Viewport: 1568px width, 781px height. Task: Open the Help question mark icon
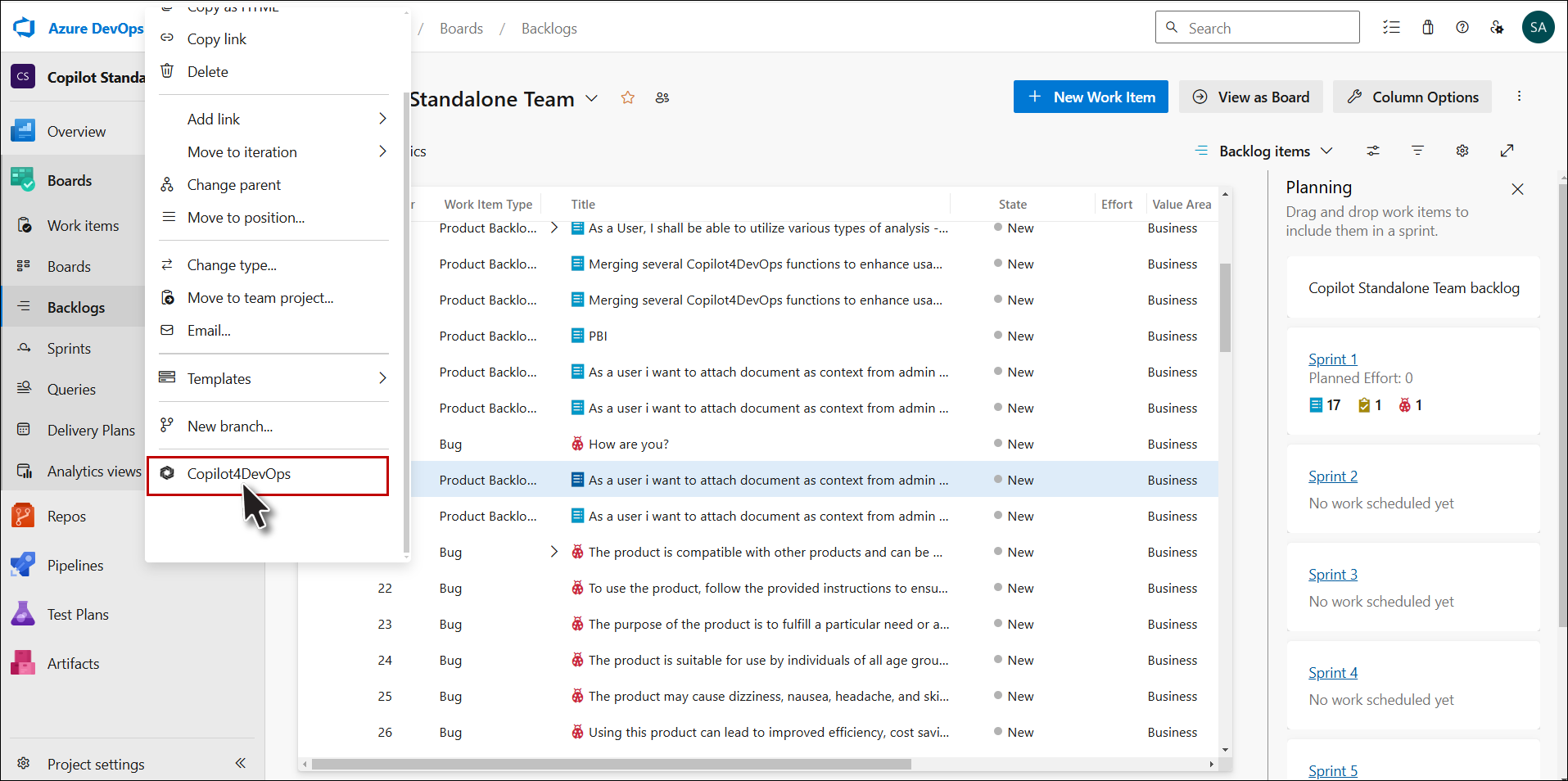[1462, 27]
